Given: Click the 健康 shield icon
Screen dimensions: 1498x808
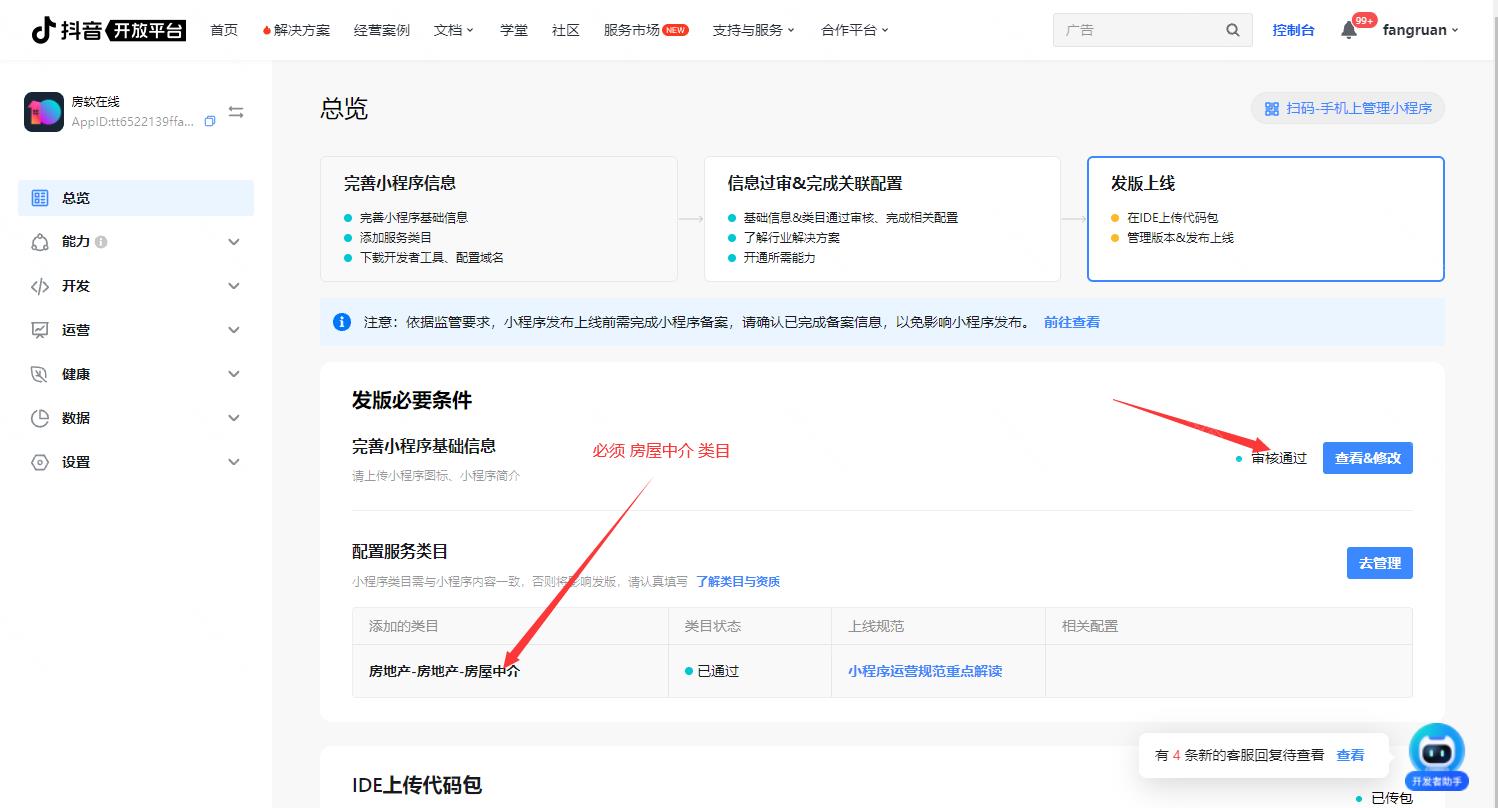Looking at the screenshot, I should pyautogui.click(x=40, y=374).
